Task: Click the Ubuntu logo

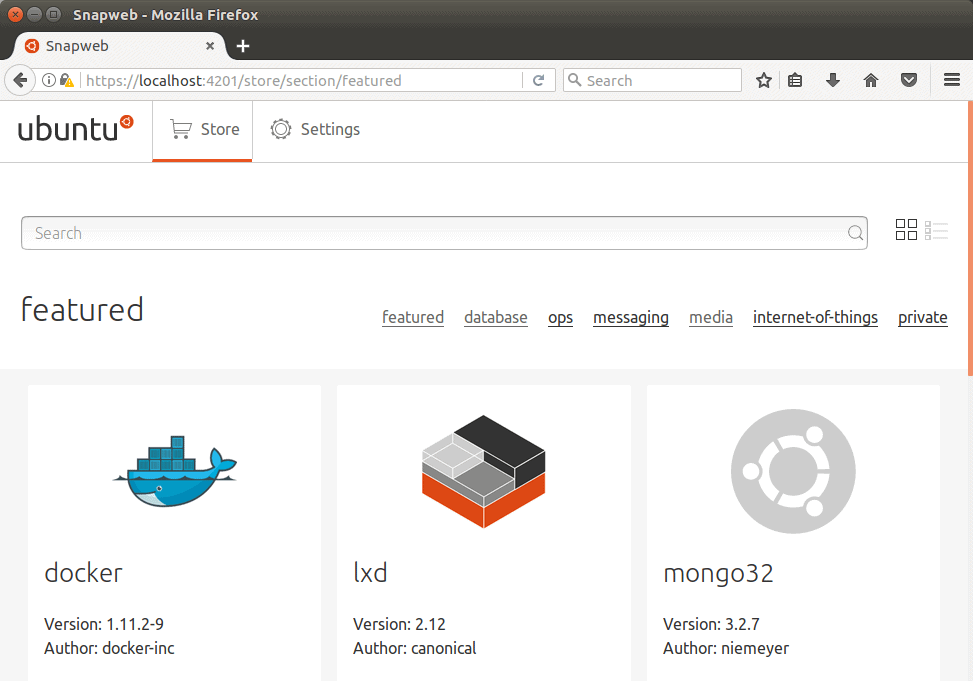Action: coord(76,129)
